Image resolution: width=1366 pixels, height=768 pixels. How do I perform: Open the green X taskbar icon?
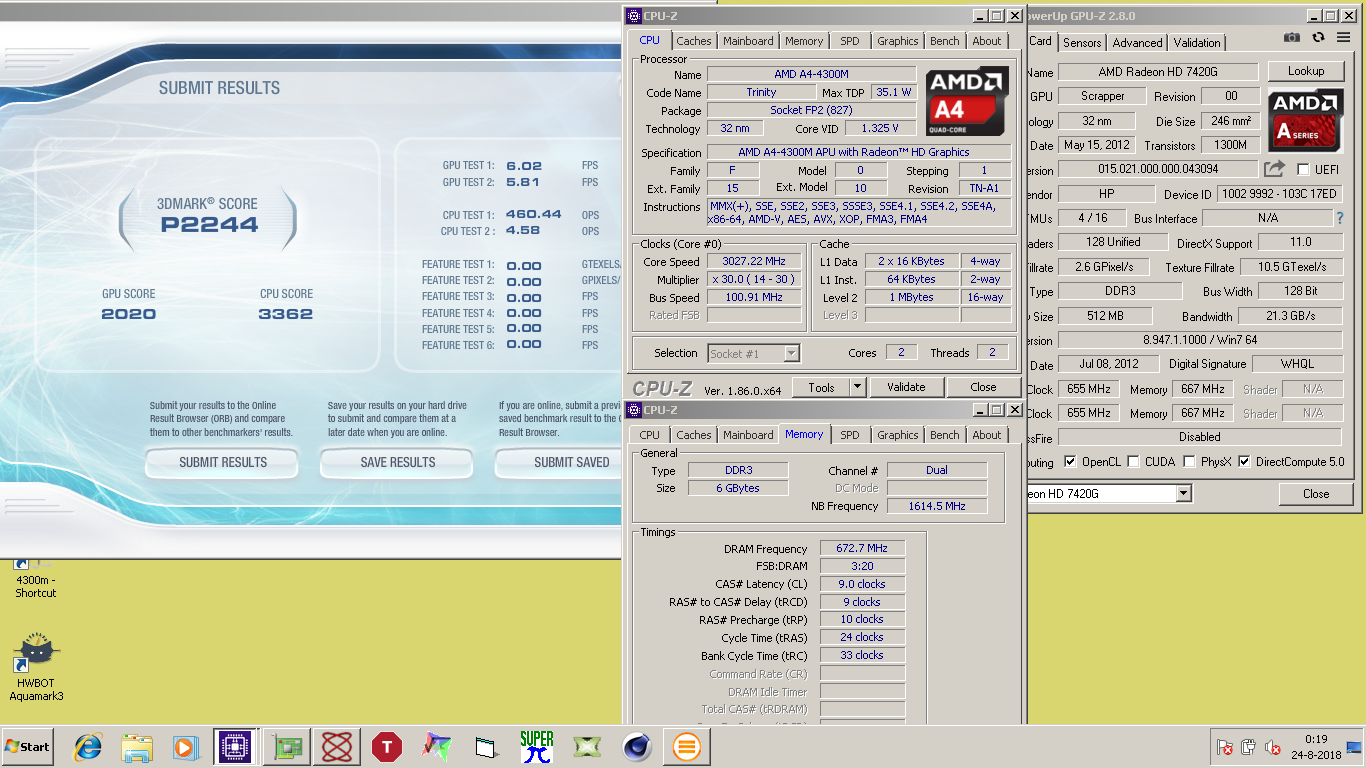[586, 747]
